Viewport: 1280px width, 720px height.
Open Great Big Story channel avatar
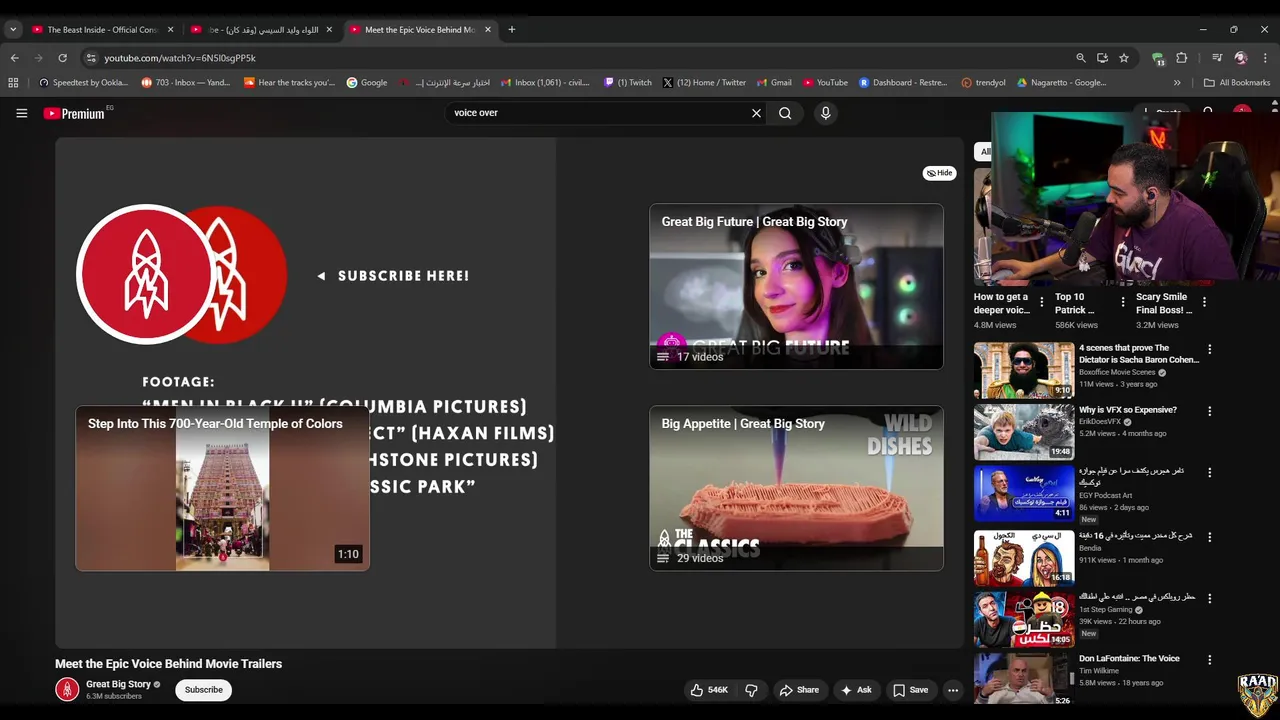[67, 689]
